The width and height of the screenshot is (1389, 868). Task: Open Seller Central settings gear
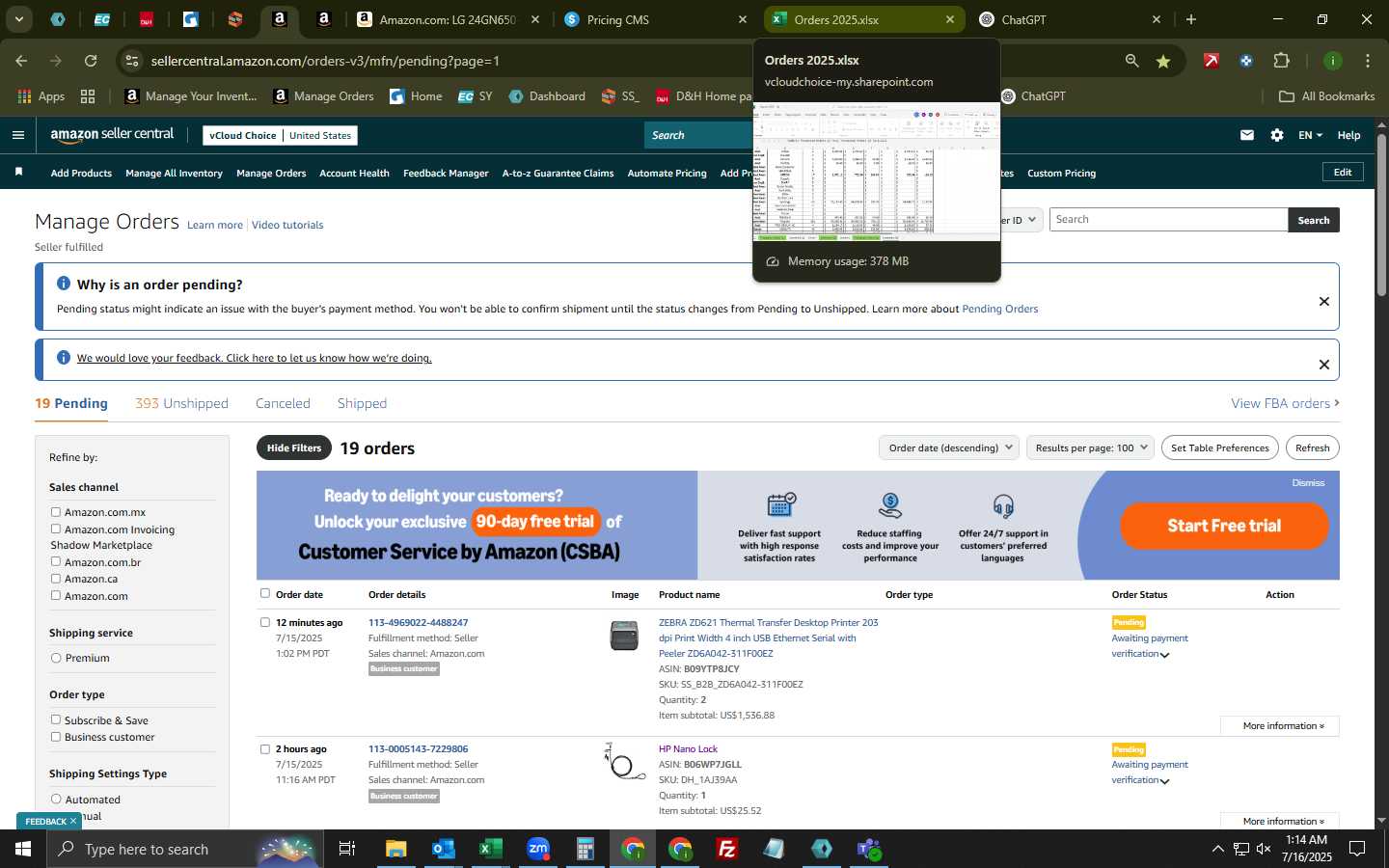pos(1277,135)
